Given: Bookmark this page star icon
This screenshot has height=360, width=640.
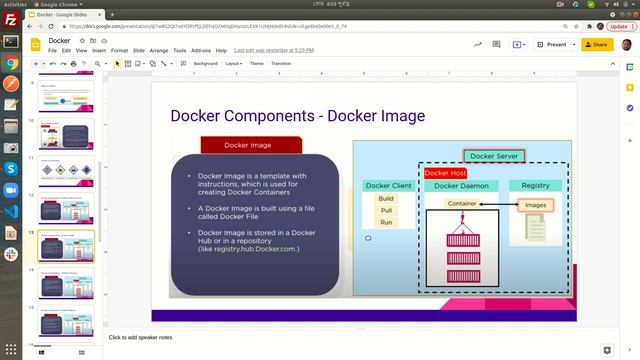Looking at the screenshot, I should click(576, 26).
